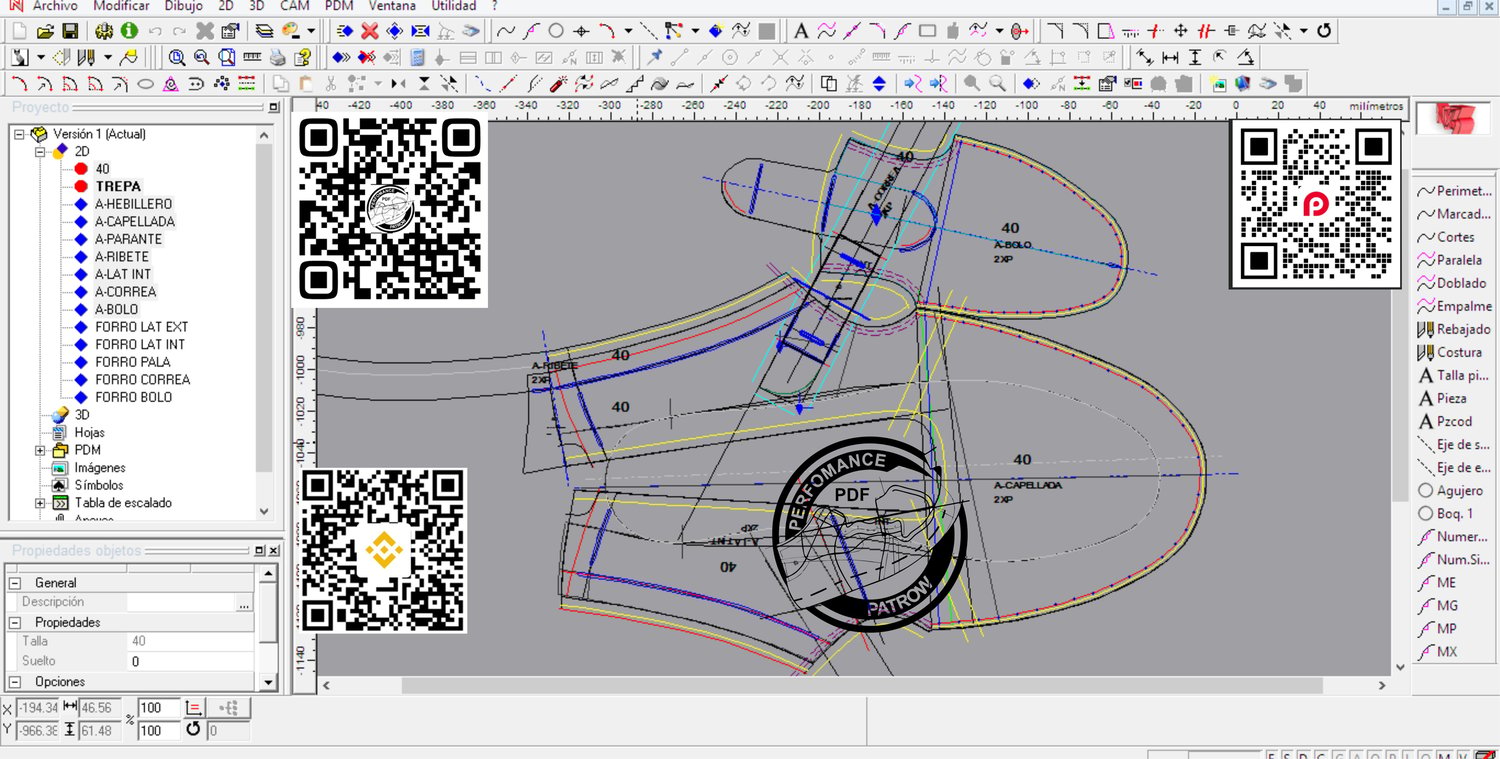Click the zoom window magnifier icon
Screen dimensions: 1500x759
tap(227, 57)
